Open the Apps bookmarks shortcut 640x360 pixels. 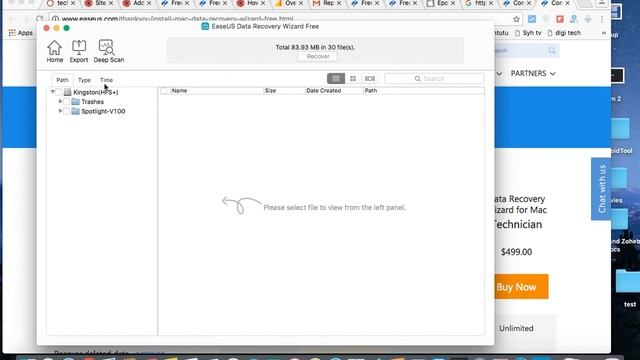click(x=20, y=33)
